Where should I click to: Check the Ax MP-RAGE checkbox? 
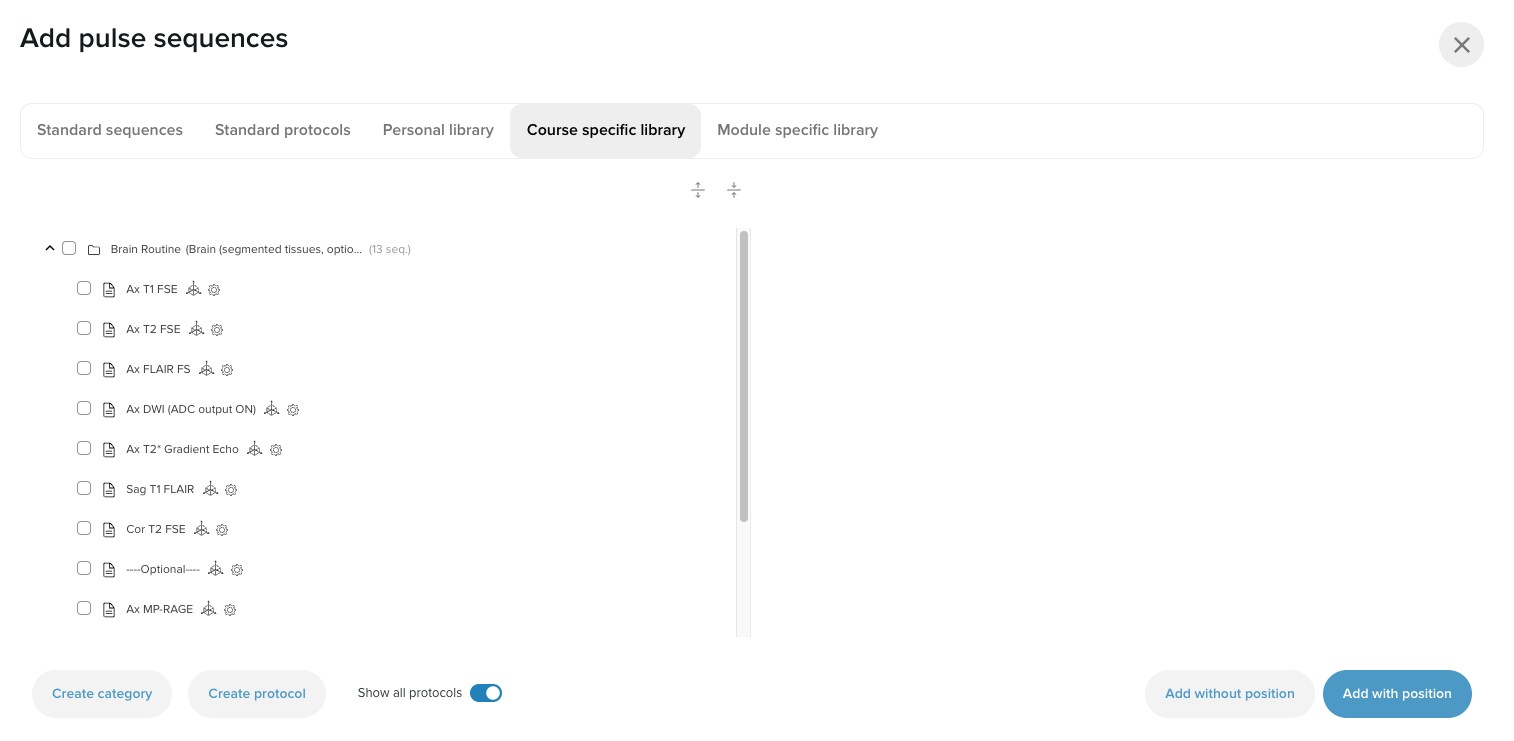tap(84, 608)
